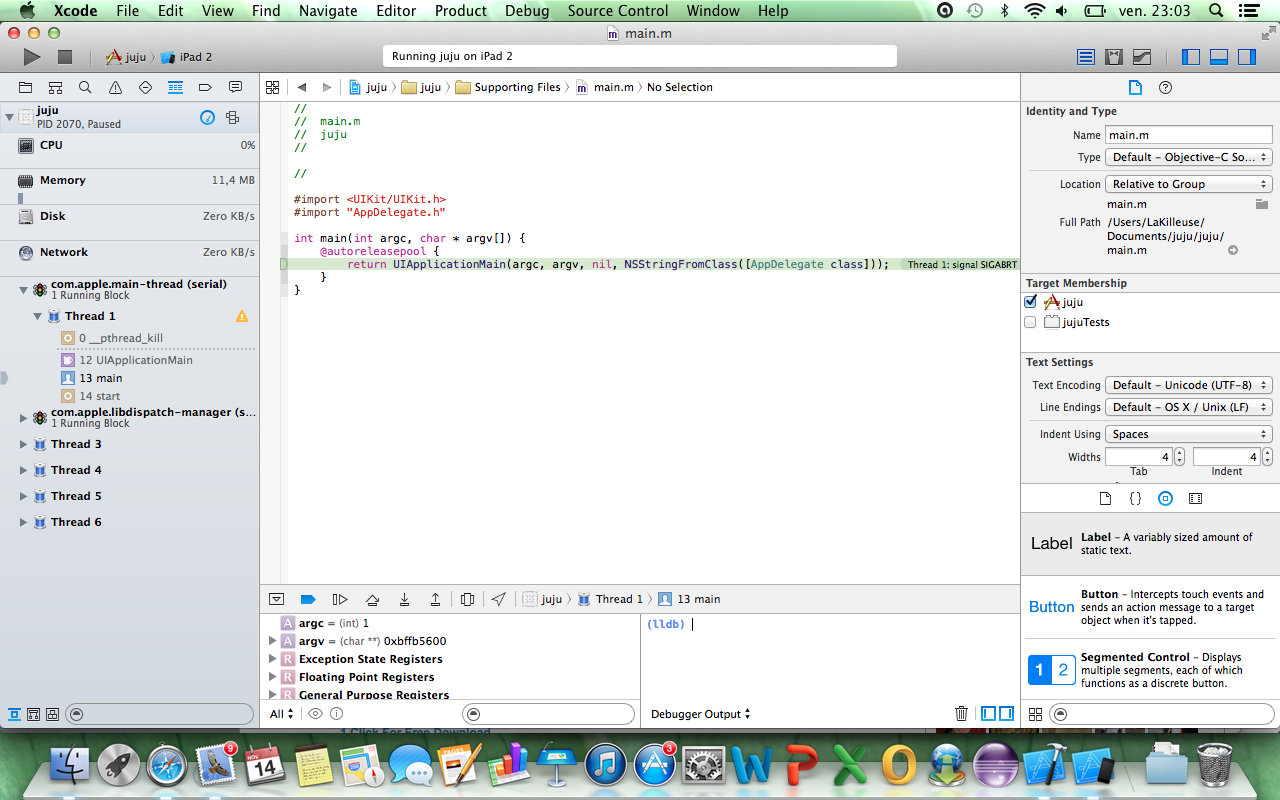Screen dimensions: 1280x800
Task: Stop the running juju app
Action: [65, 57]
